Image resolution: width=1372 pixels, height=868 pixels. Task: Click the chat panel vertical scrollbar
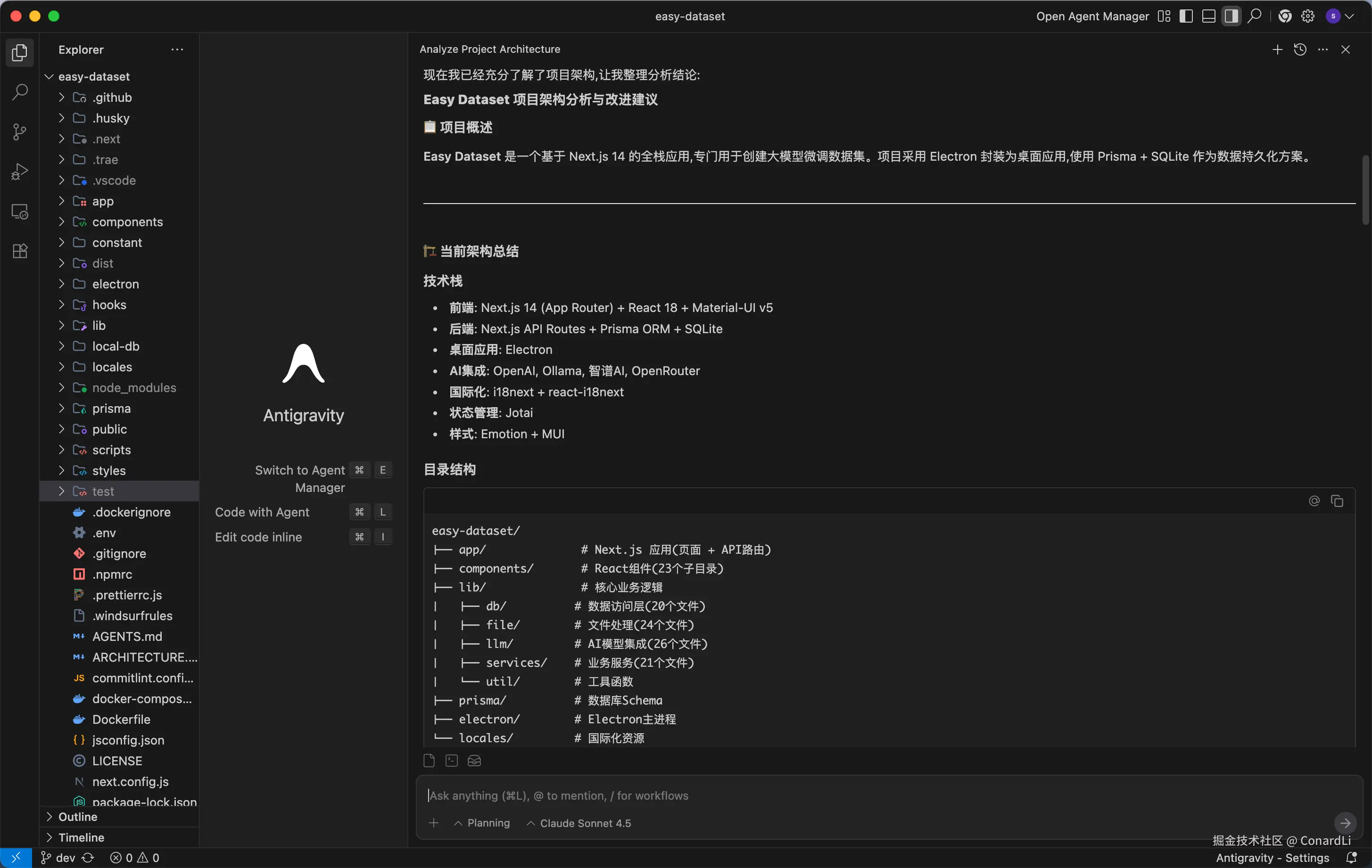coord(1365,190)
